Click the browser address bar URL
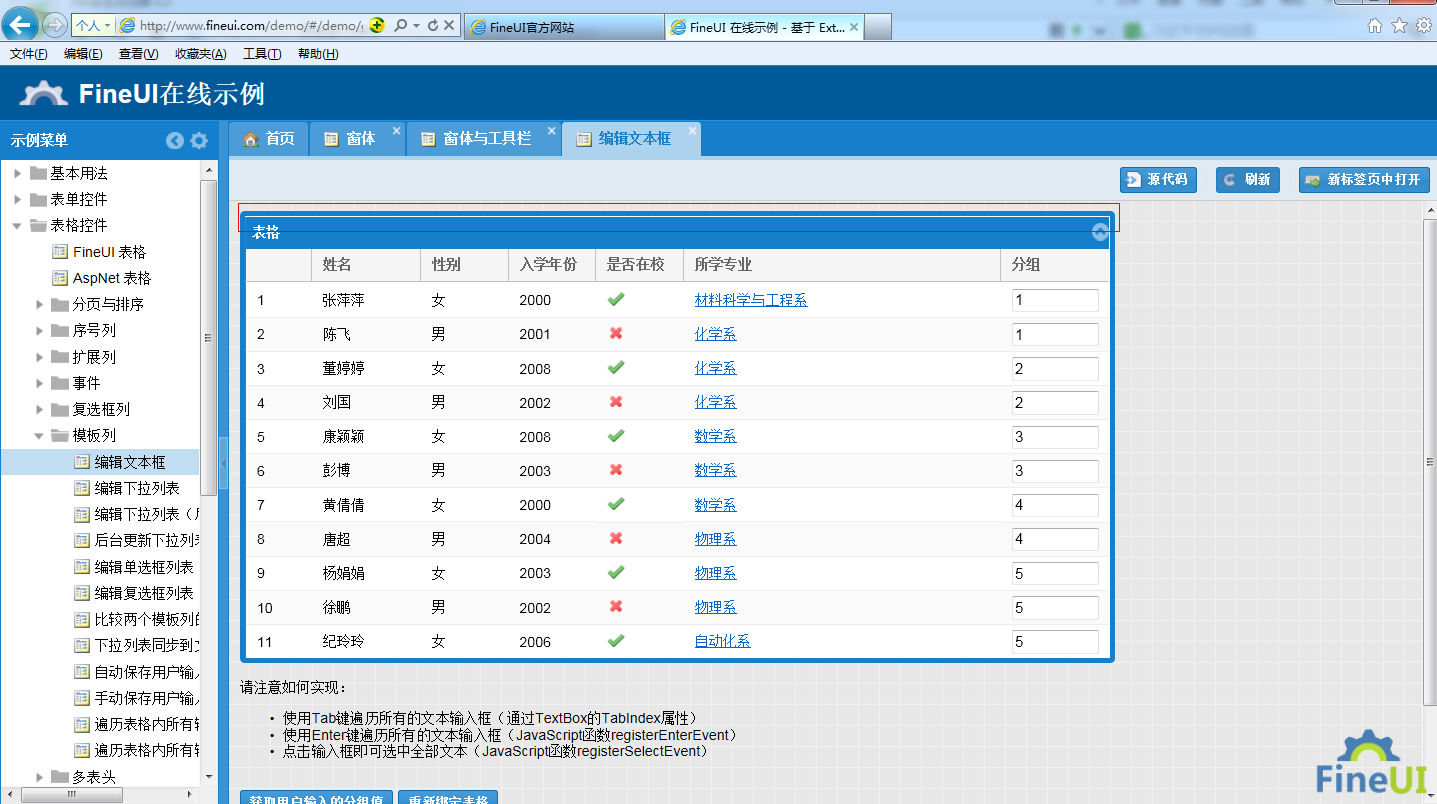 (250, 26)
